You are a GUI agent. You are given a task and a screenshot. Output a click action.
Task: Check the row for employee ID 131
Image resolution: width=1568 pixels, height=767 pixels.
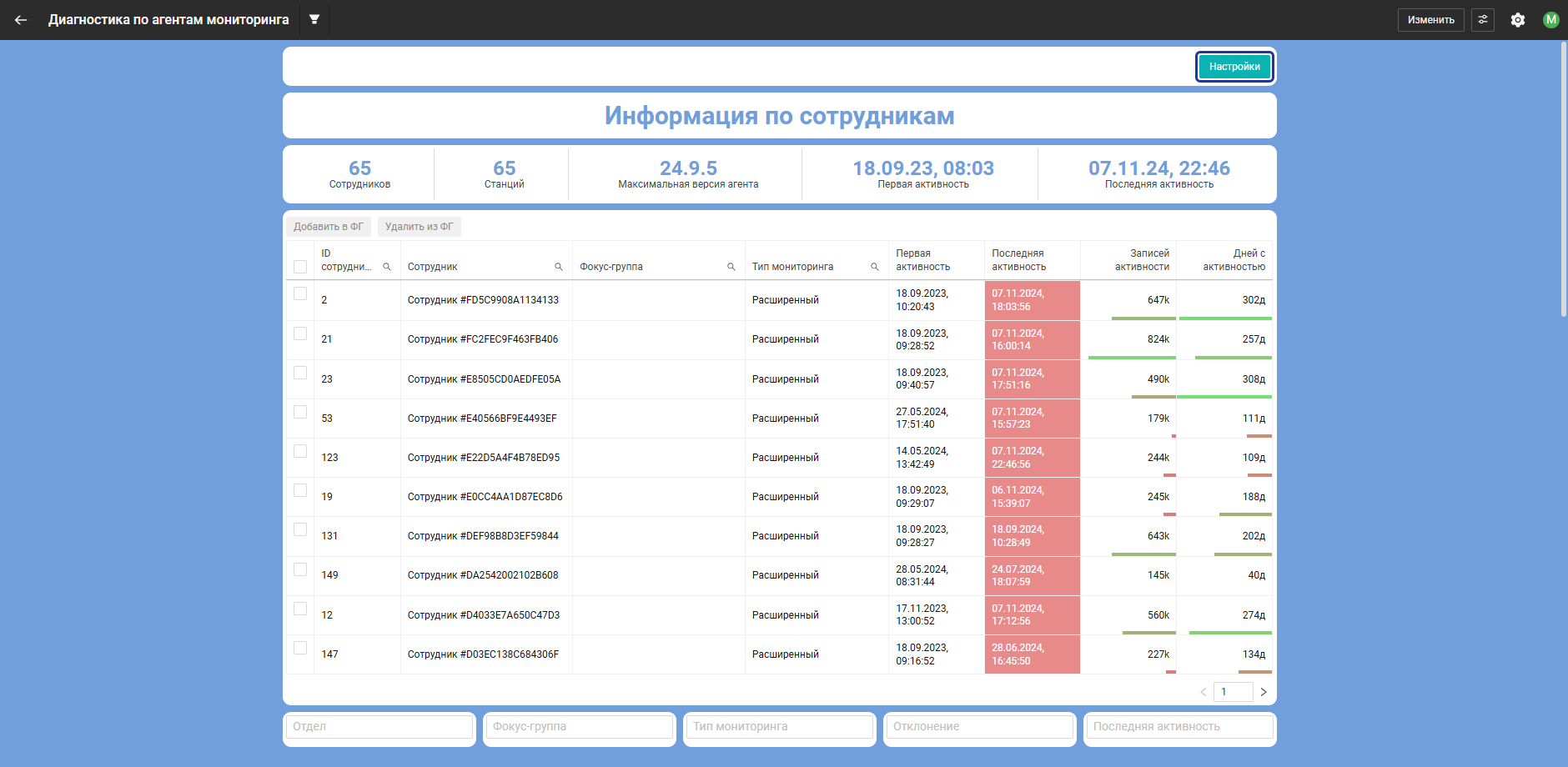coord(300,529)
